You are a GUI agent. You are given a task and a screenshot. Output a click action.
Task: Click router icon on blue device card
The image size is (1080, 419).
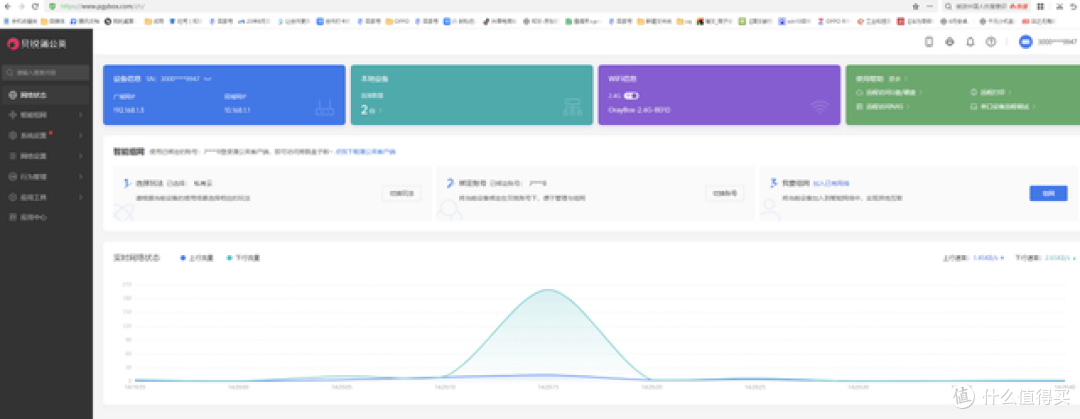tap(324, 108)
